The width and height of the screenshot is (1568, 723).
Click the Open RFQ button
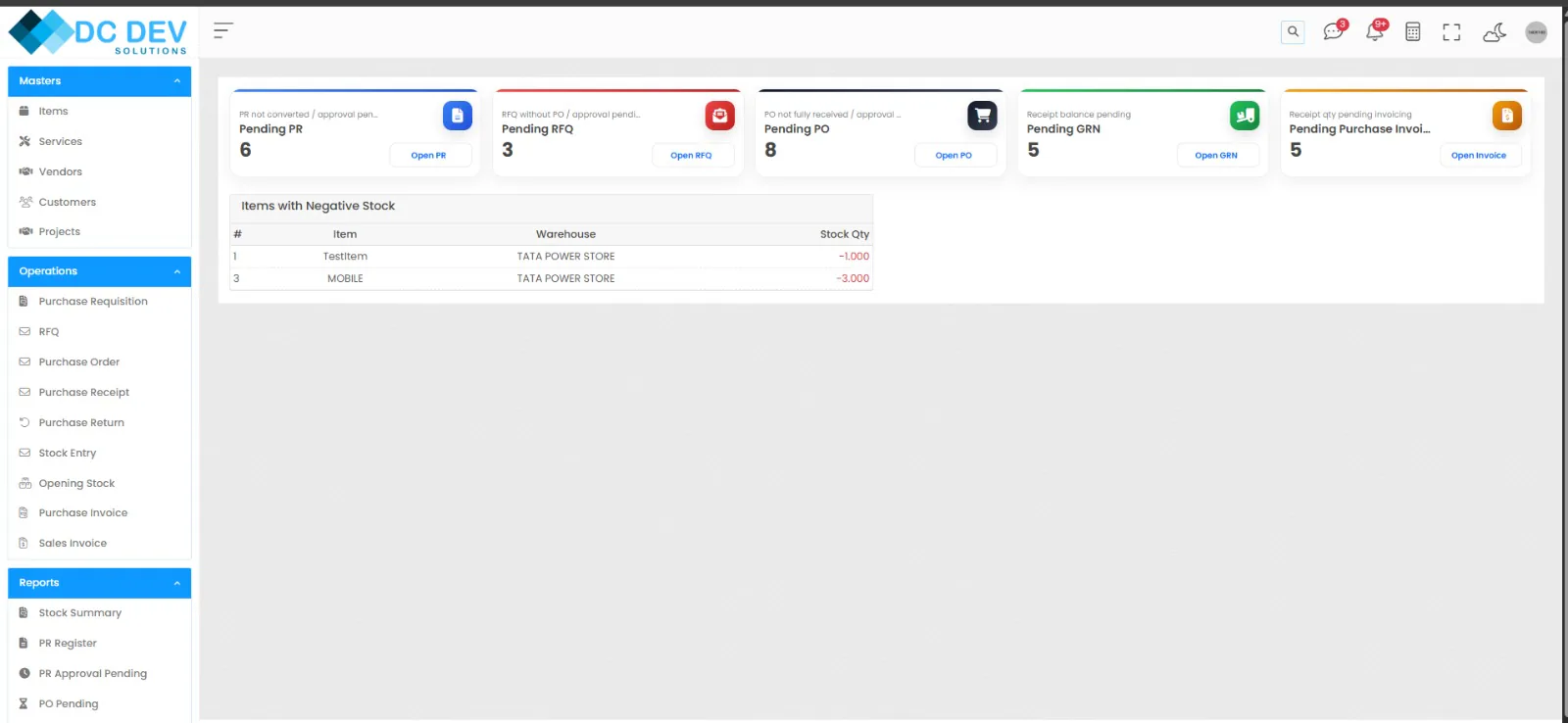pyautogui.click(x=692, y=156)
